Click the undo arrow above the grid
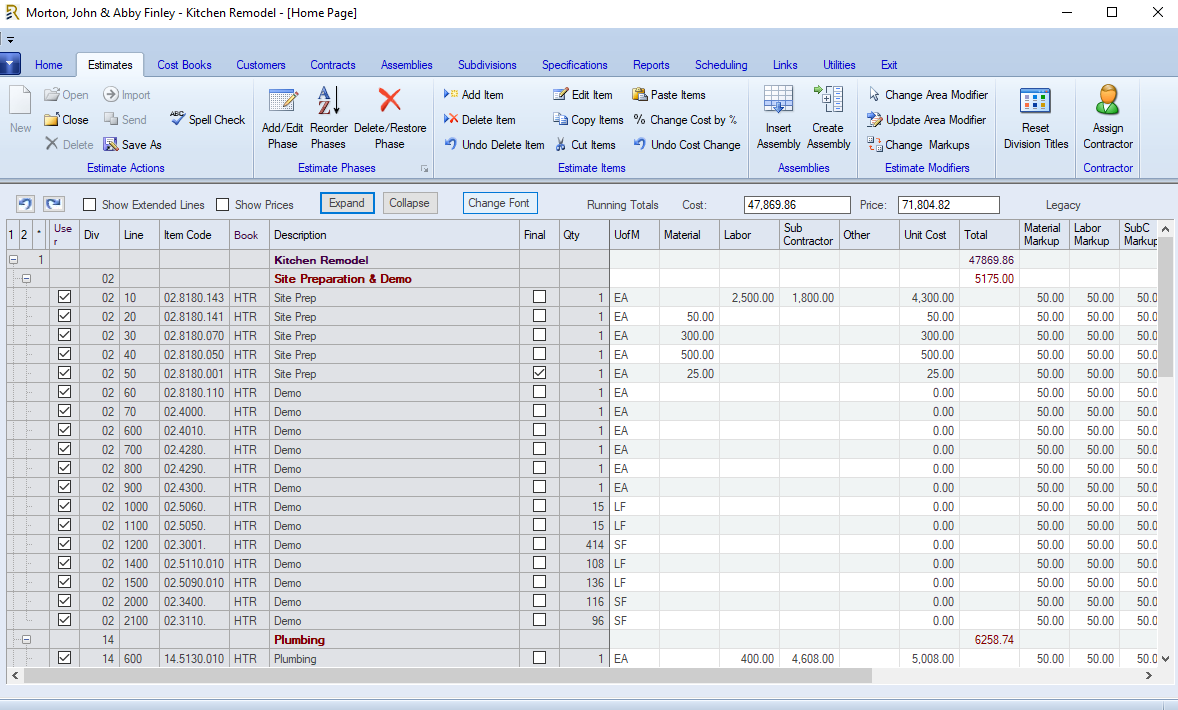Viewport: 1178px width, 710px height. tap(26, 204)
